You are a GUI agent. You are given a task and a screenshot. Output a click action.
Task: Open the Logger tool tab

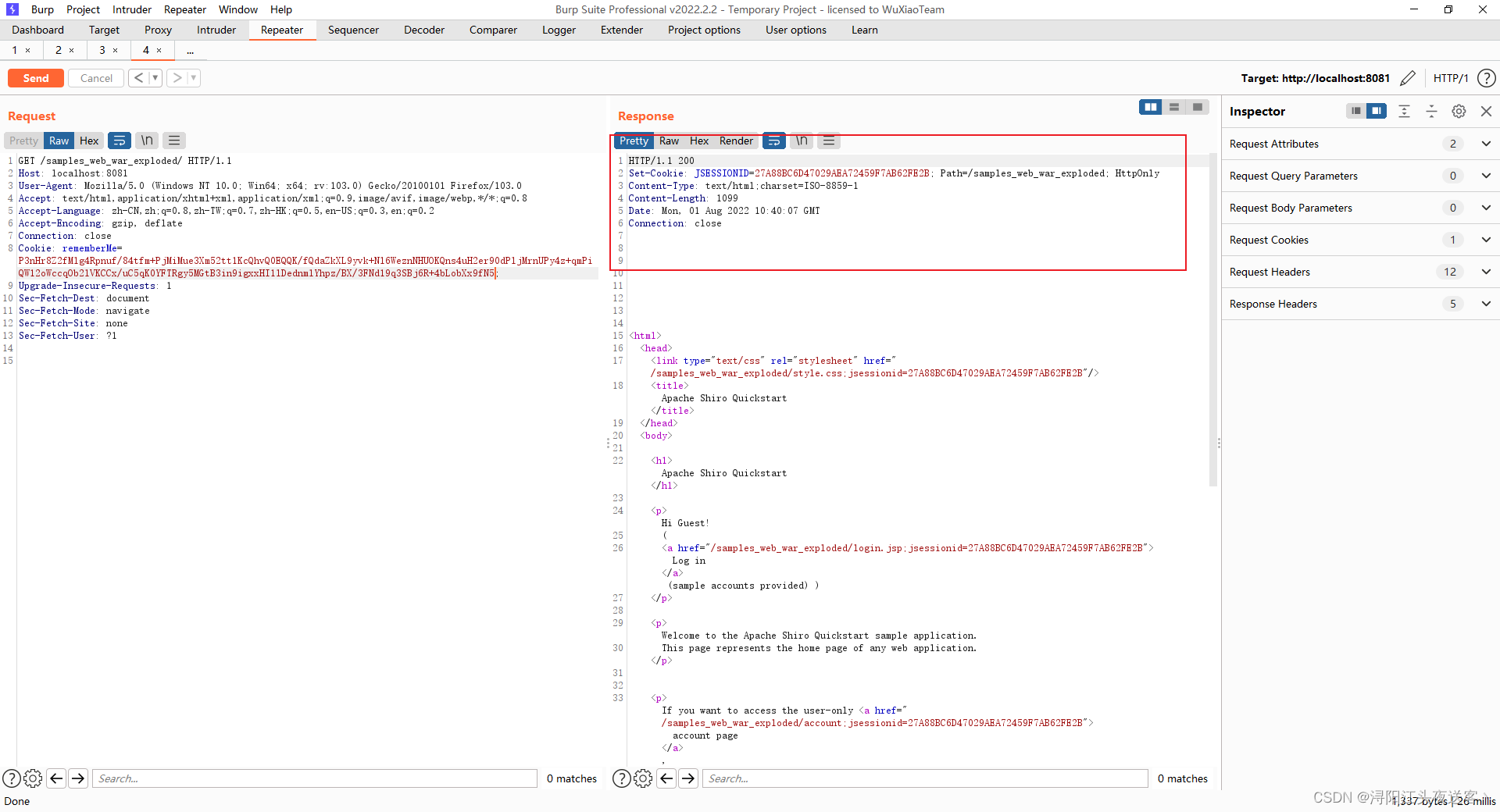[559, 30]
